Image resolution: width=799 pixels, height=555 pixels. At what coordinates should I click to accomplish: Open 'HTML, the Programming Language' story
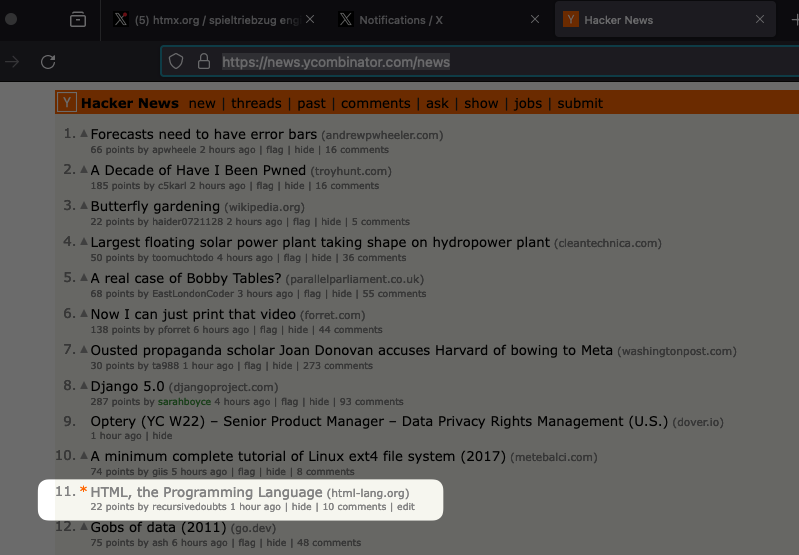(206, 492)
